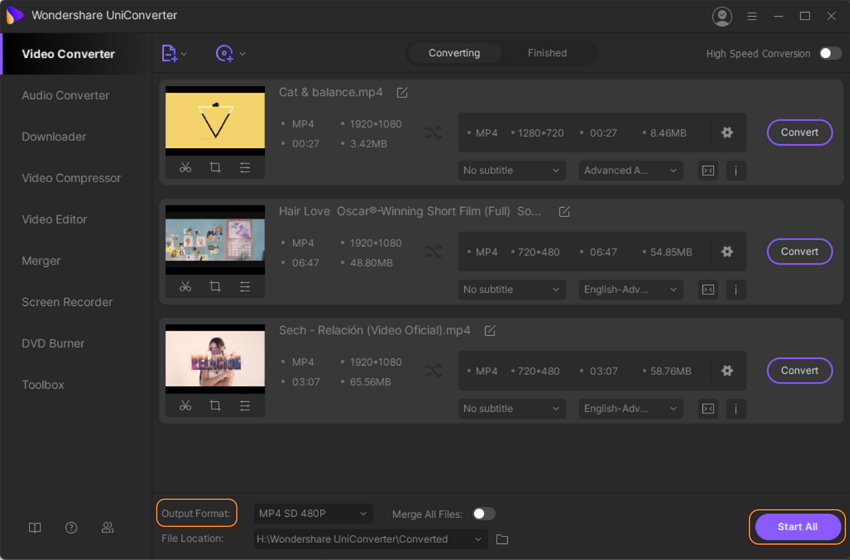Image resolution: width=850 pixels, height=560 pixels.
Task: Convert the Hair Love video file
Action: [x=800, y=252]
